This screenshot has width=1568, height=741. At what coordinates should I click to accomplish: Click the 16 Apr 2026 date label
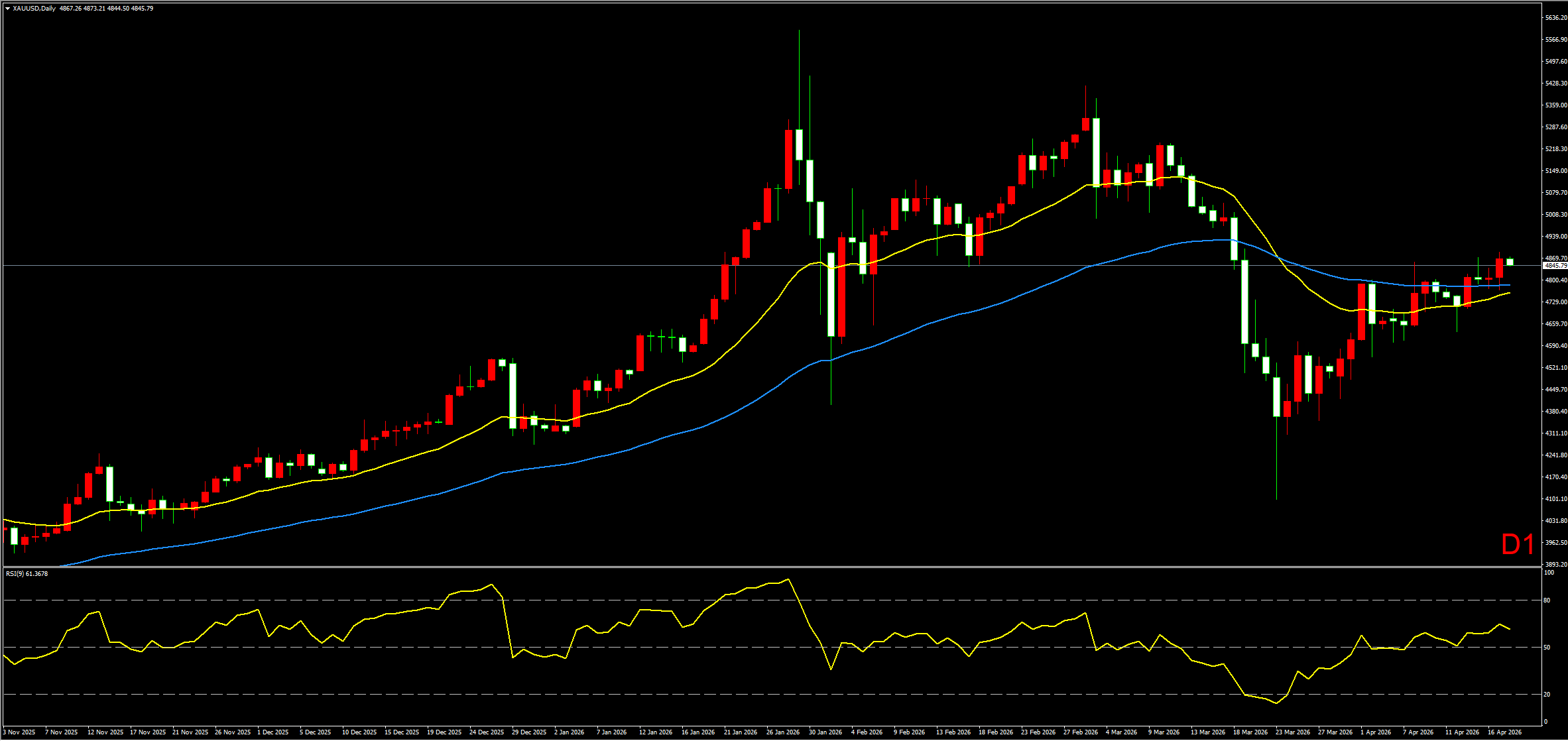point(1504,732)
